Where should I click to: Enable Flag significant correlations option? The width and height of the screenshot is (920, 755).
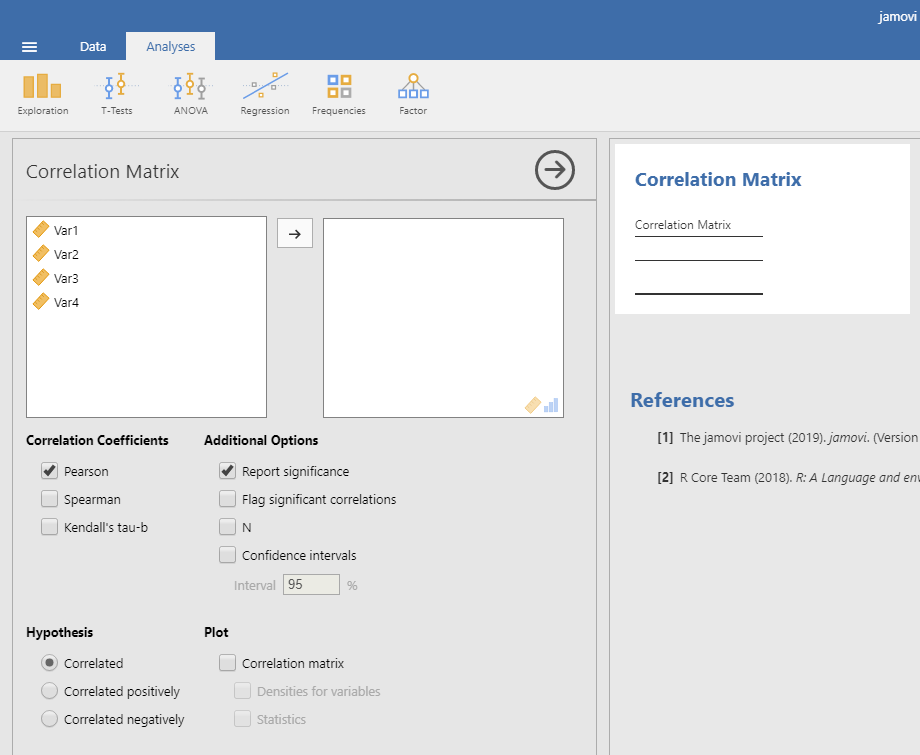pyautogui.click(x=227, y=499)
